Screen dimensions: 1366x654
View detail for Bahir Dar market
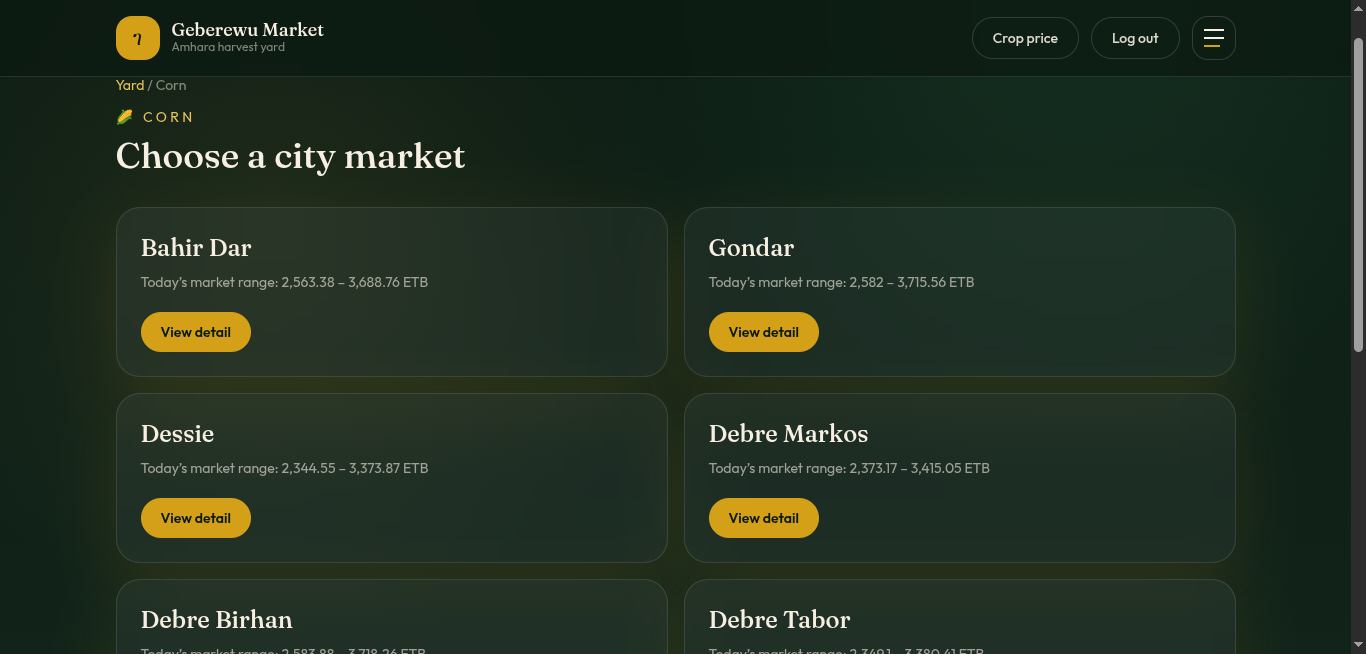click(196, 332)
